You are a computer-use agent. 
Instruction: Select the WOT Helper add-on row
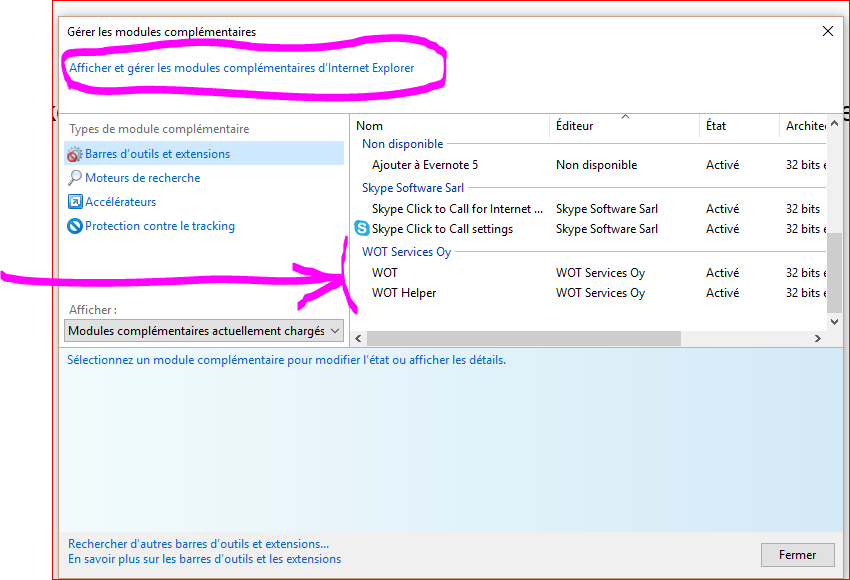590,293
